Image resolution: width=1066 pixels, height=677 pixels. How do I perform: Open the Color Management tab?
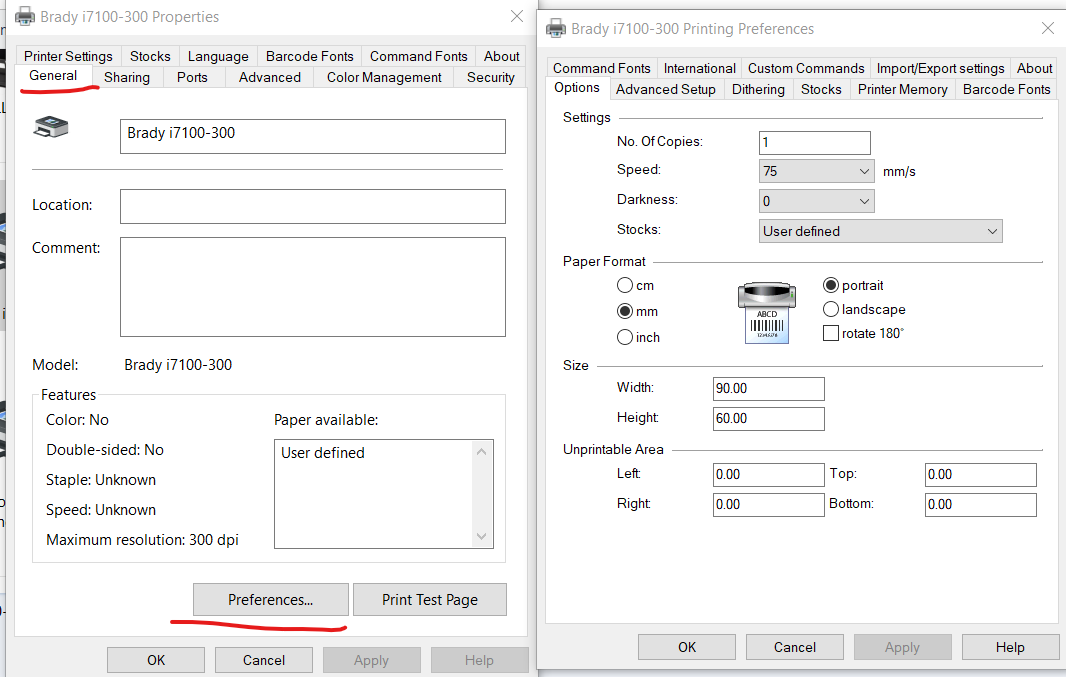pos(384,77)
